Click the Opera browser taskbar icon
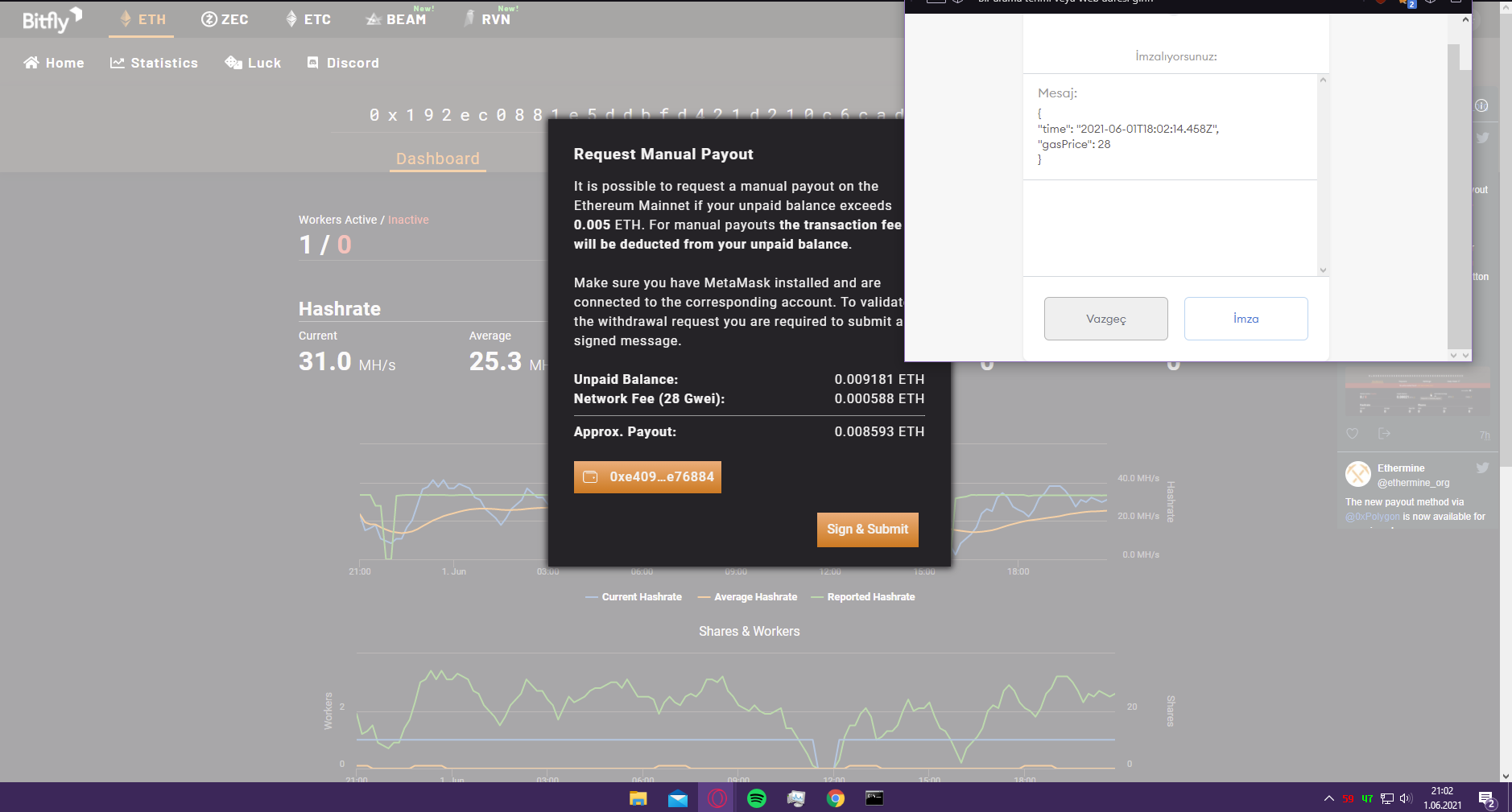The image size is (1512, 812). click(717, 798)
